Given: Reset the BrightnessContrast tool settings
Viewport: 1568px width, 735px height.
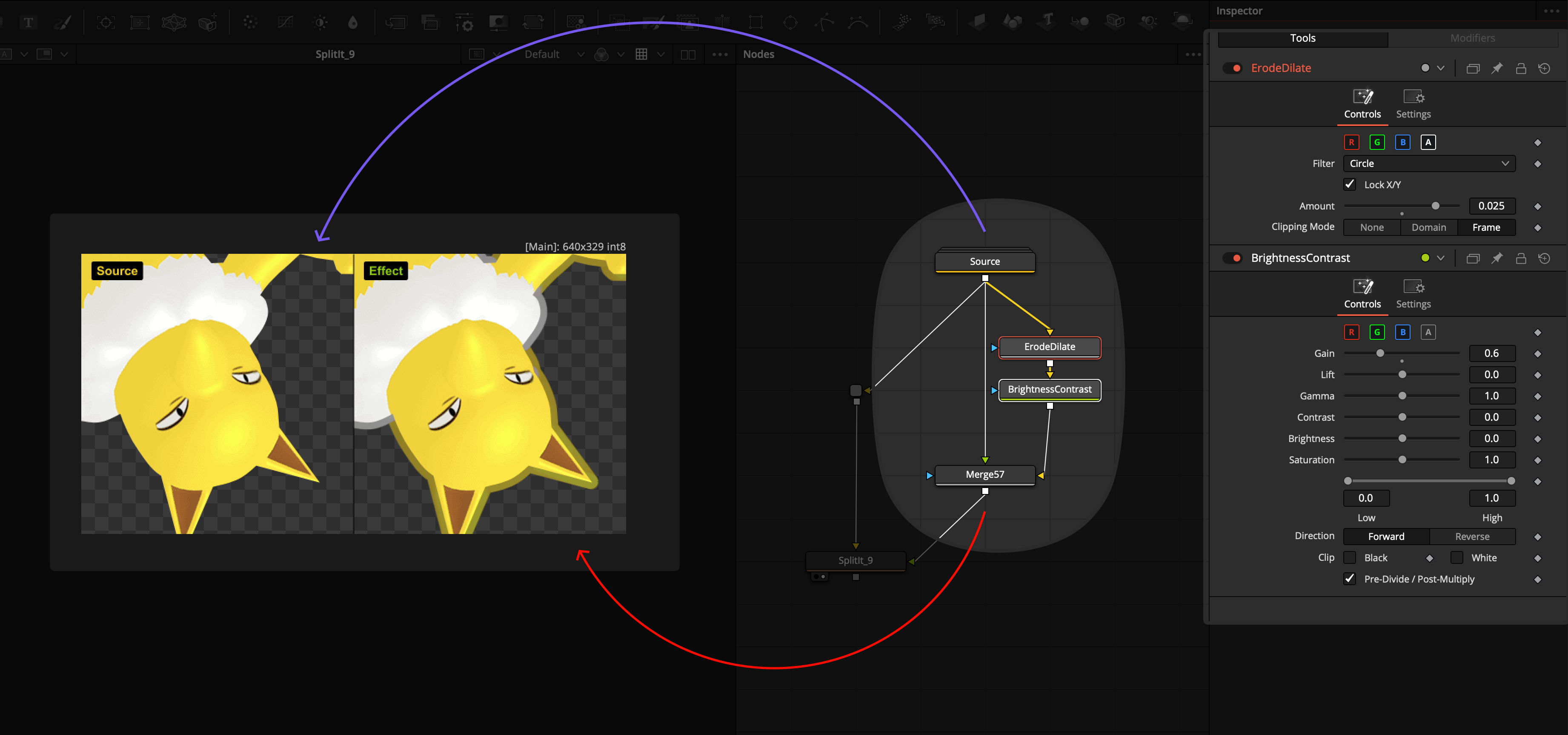Looking at the screenshot, I should 1544,258.
